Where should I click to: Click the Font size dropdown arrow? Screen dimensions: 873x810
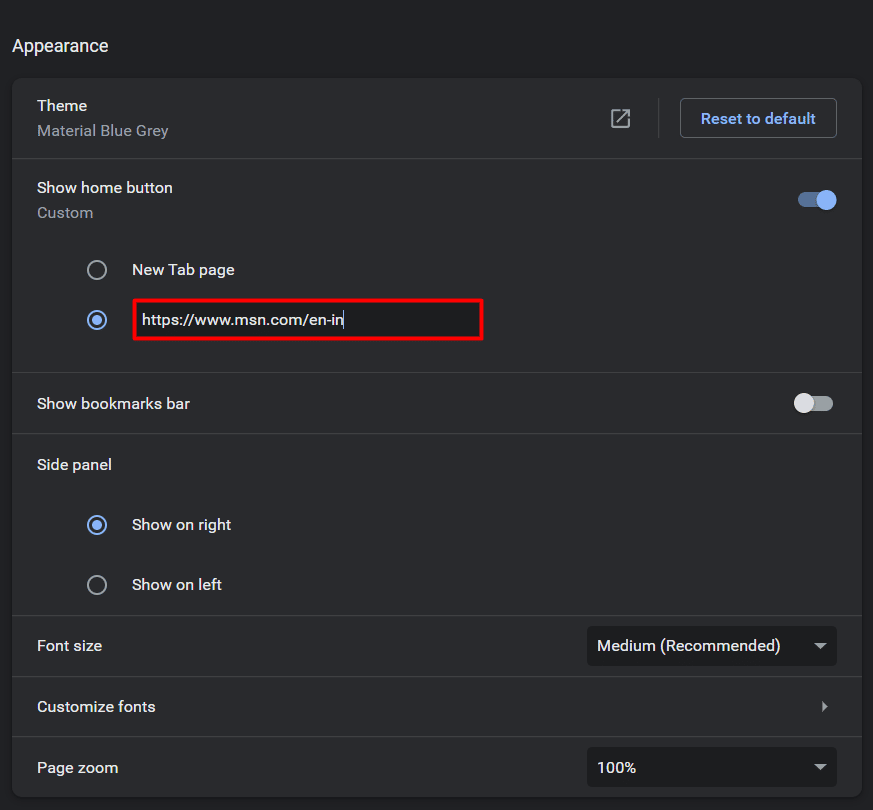pyautogui.click(x=820, y=646)
